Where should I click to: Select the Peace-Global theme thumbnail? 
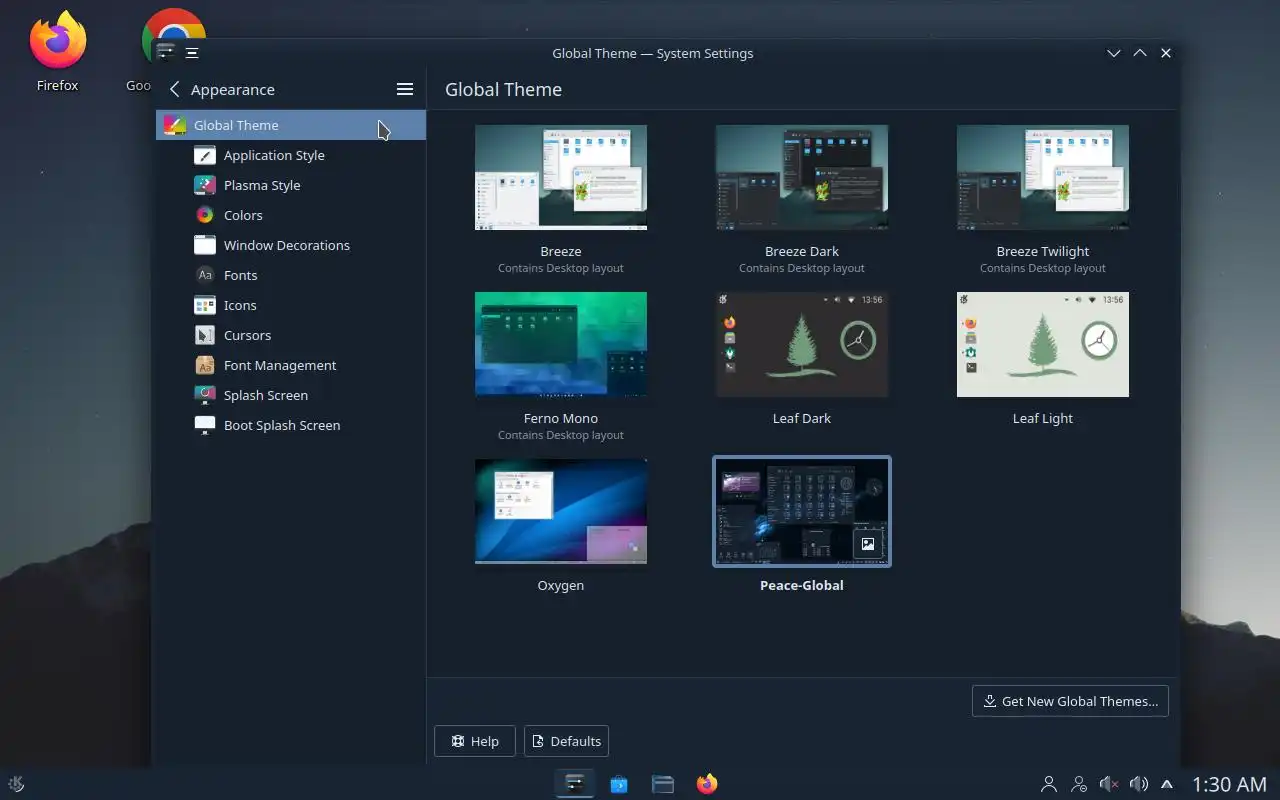pos(802,511)
